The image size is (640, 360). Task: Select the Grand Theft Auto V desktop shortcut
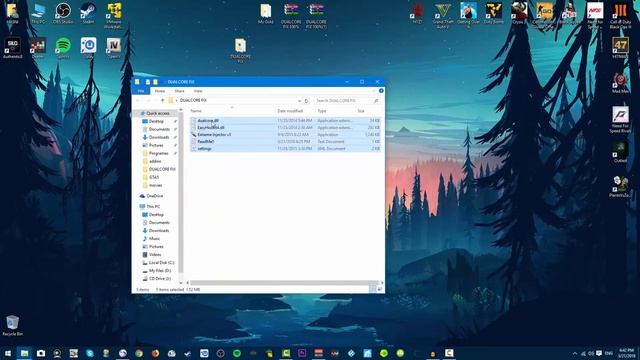point(443,16)
